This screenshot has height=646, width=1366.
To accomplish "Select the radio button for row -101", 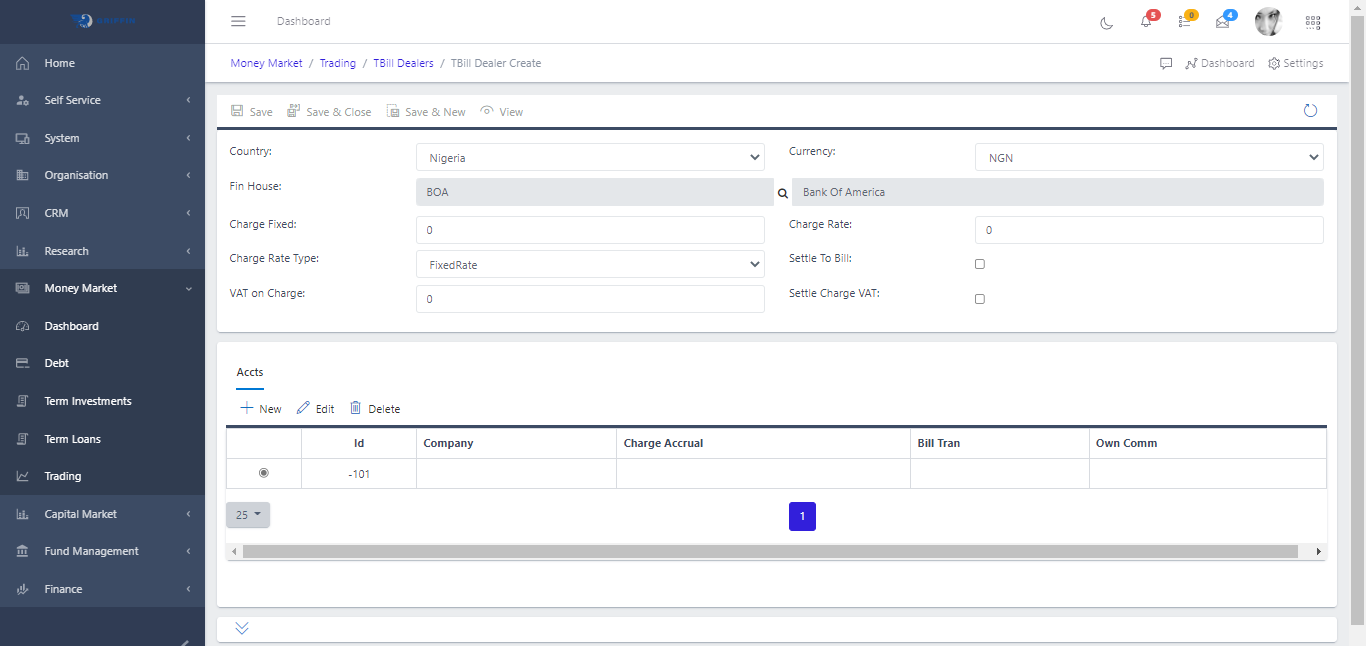I will click(x=264, y=473).
